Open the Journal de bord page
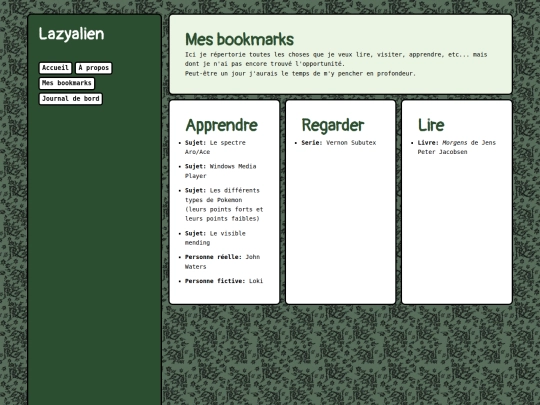 (71, 99)
